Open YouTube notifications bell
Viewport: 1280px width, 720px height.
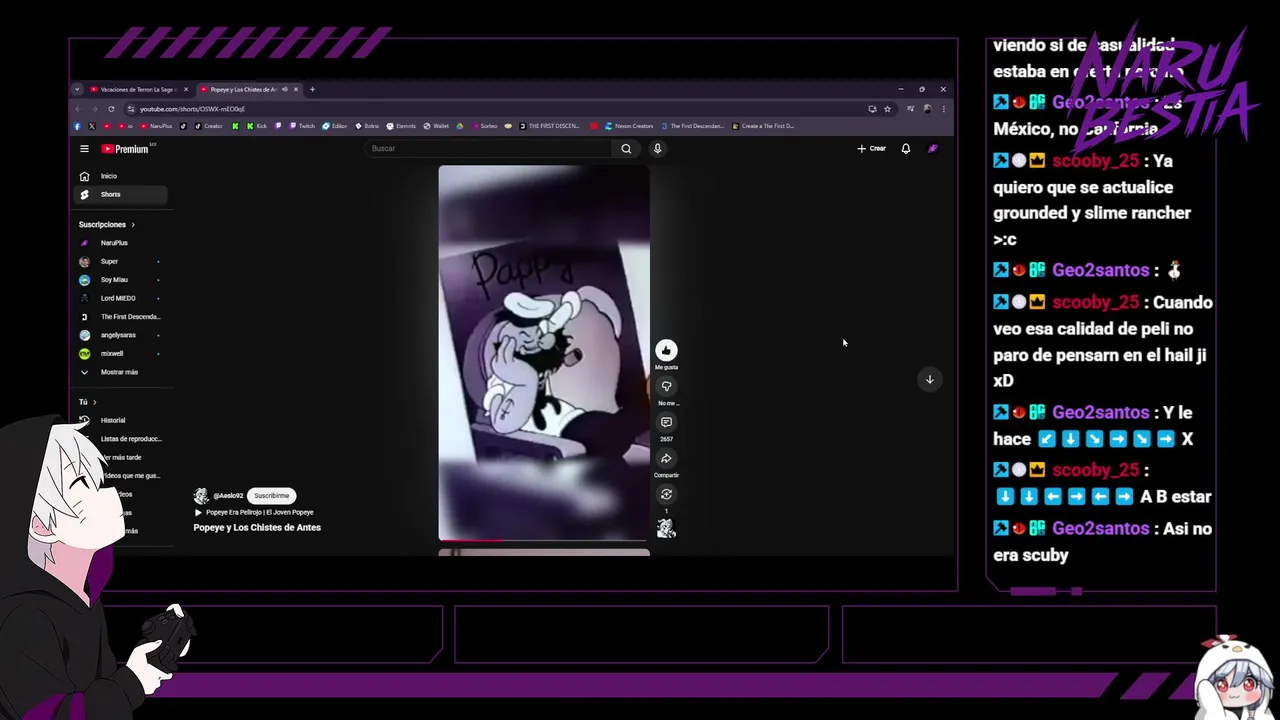tap(906, 149)
